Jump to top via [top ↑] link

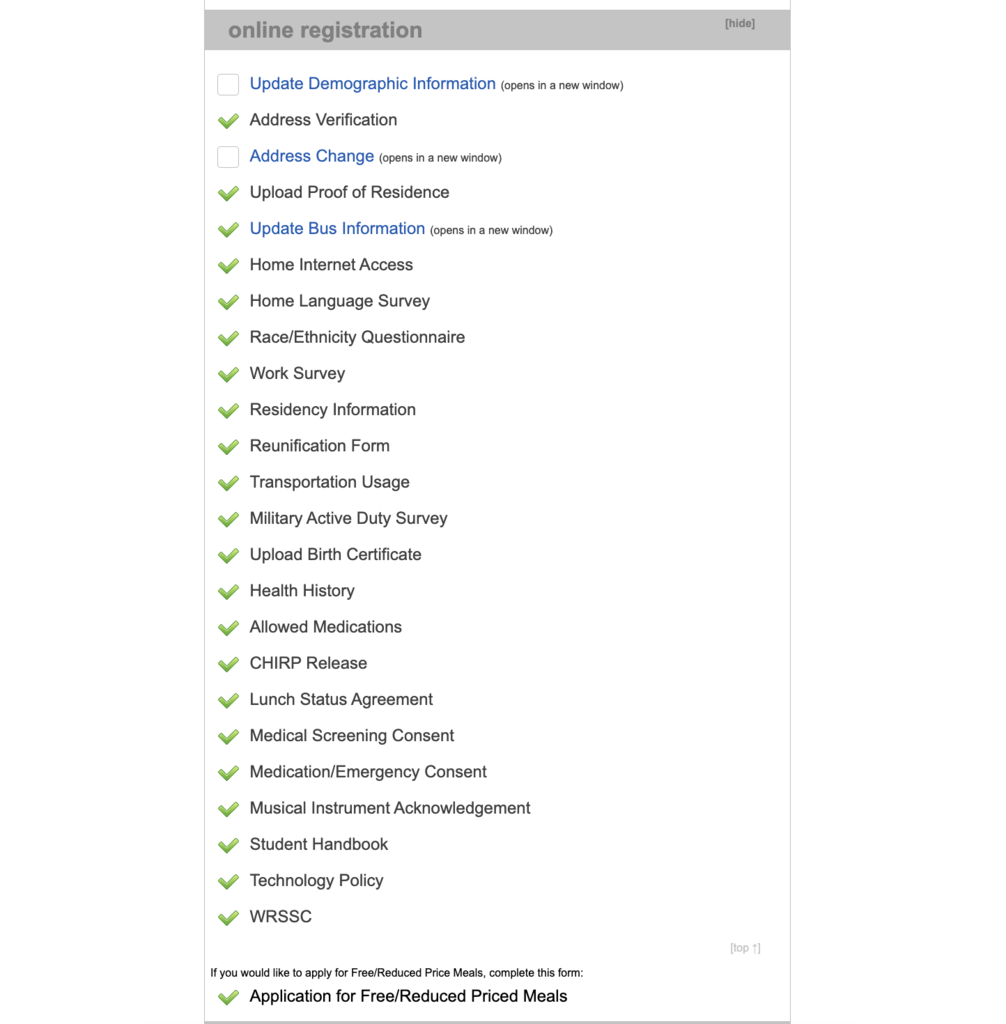point(745,948)
